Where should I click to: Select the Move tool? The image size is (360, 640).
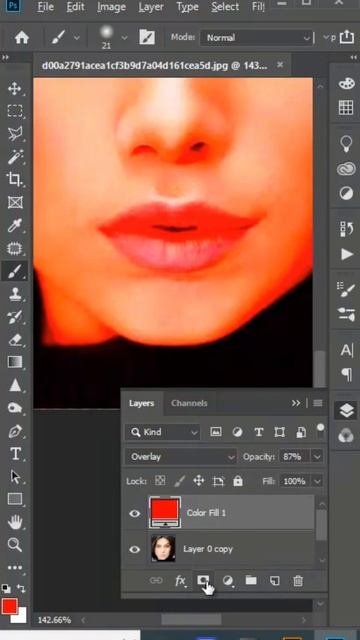point(15,89)
